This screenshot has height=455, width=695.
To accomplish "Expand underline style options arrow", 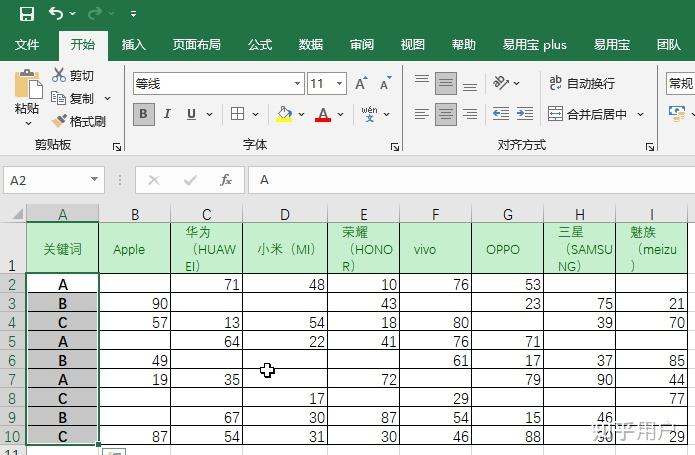I will click(209, 114).
